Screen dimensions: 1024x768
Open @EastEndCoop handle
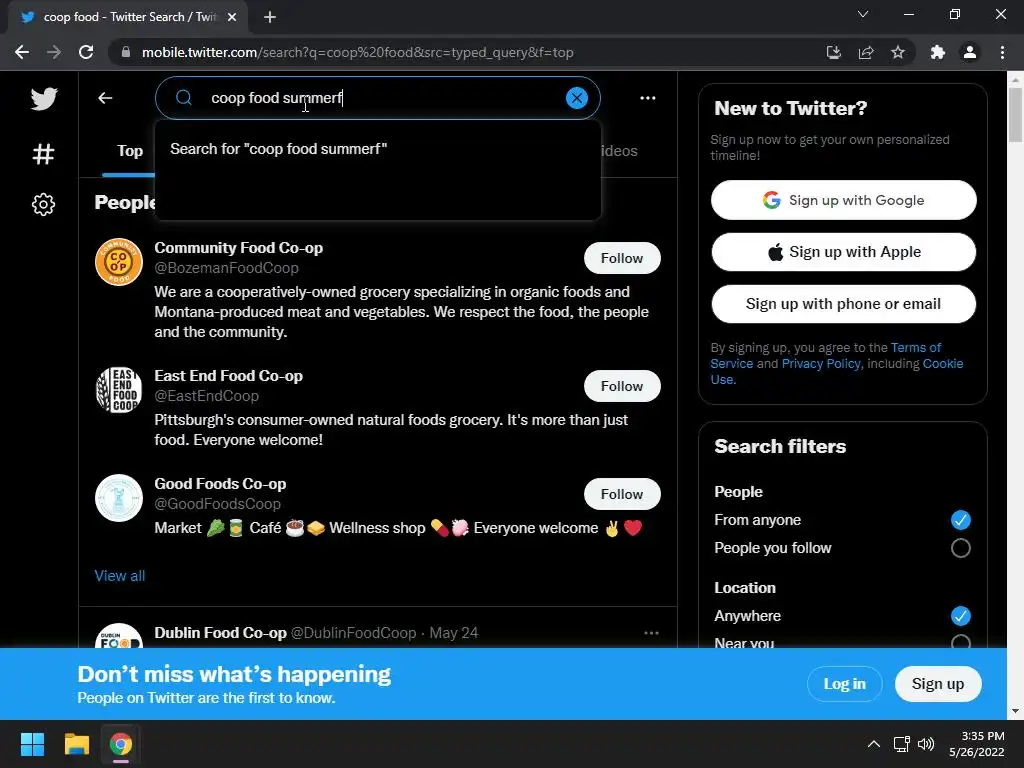(x=206, y=396)
